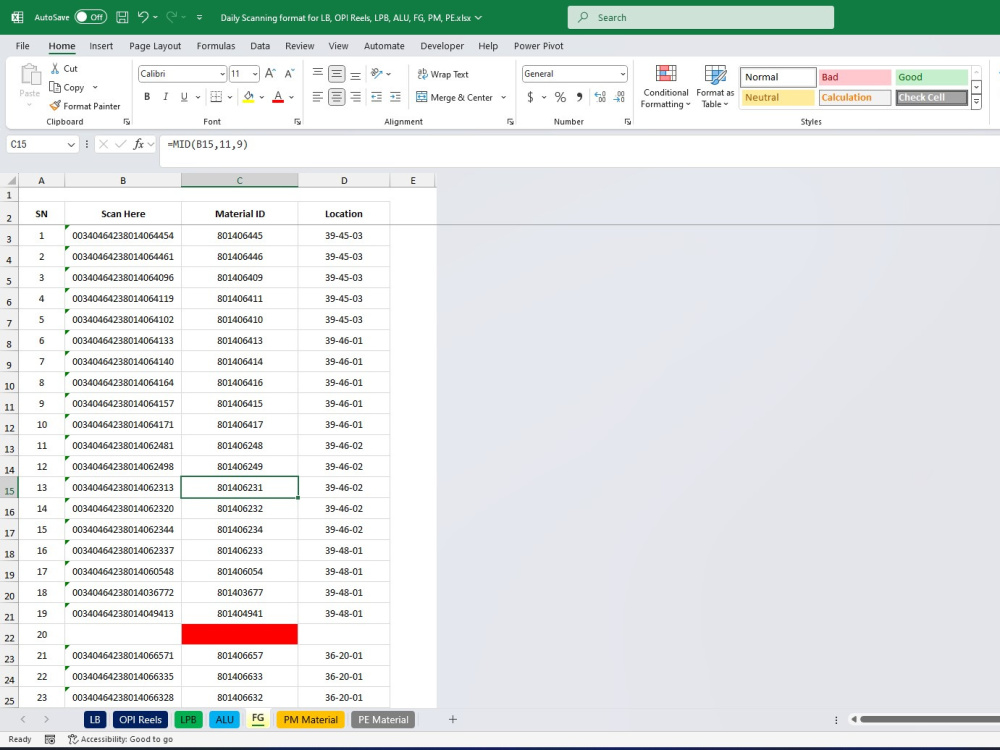
Task: Click Decrease Indent icon
Action: 377,97
